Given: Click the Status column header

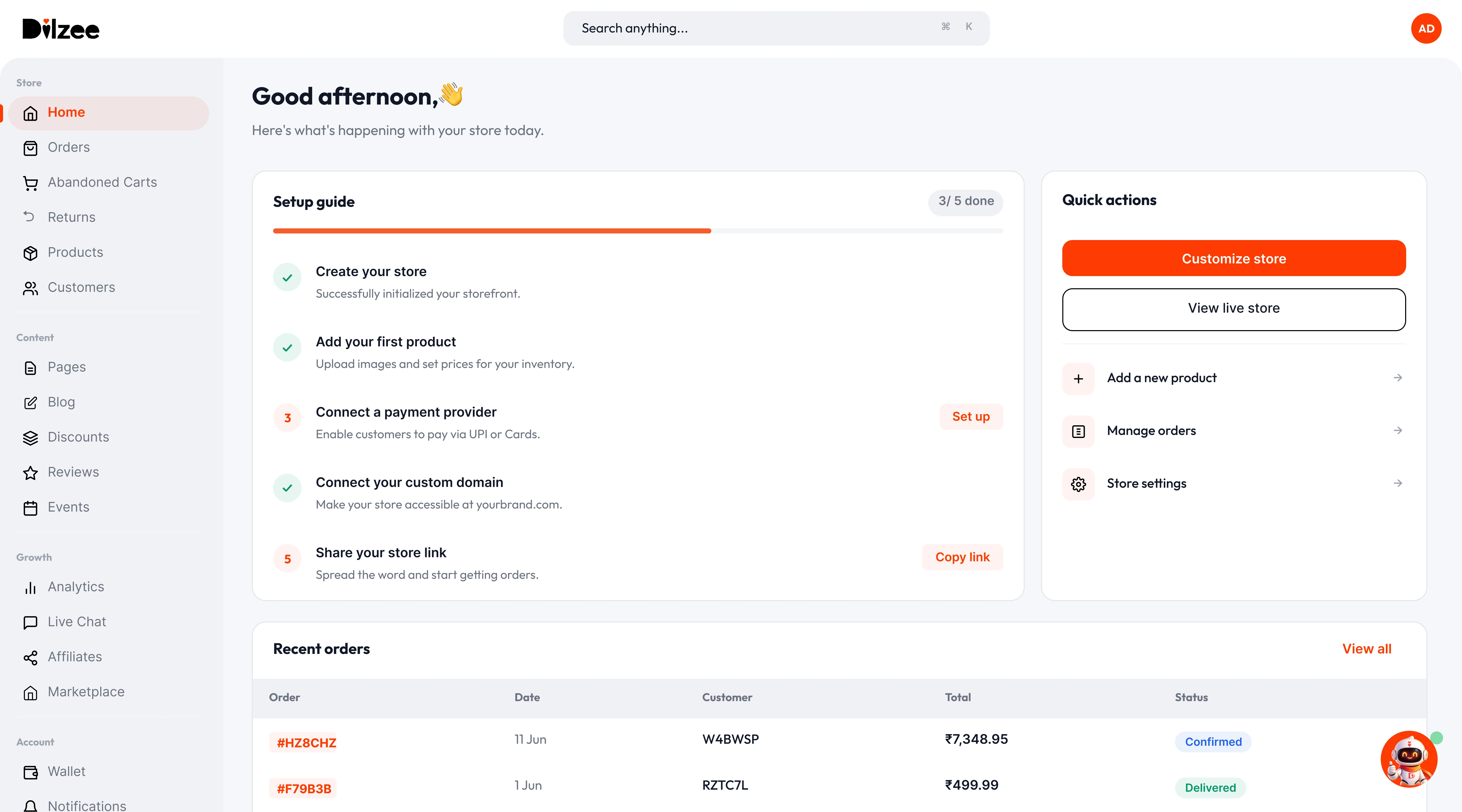Looking at the screenshot, I should tap(1191, 697).
